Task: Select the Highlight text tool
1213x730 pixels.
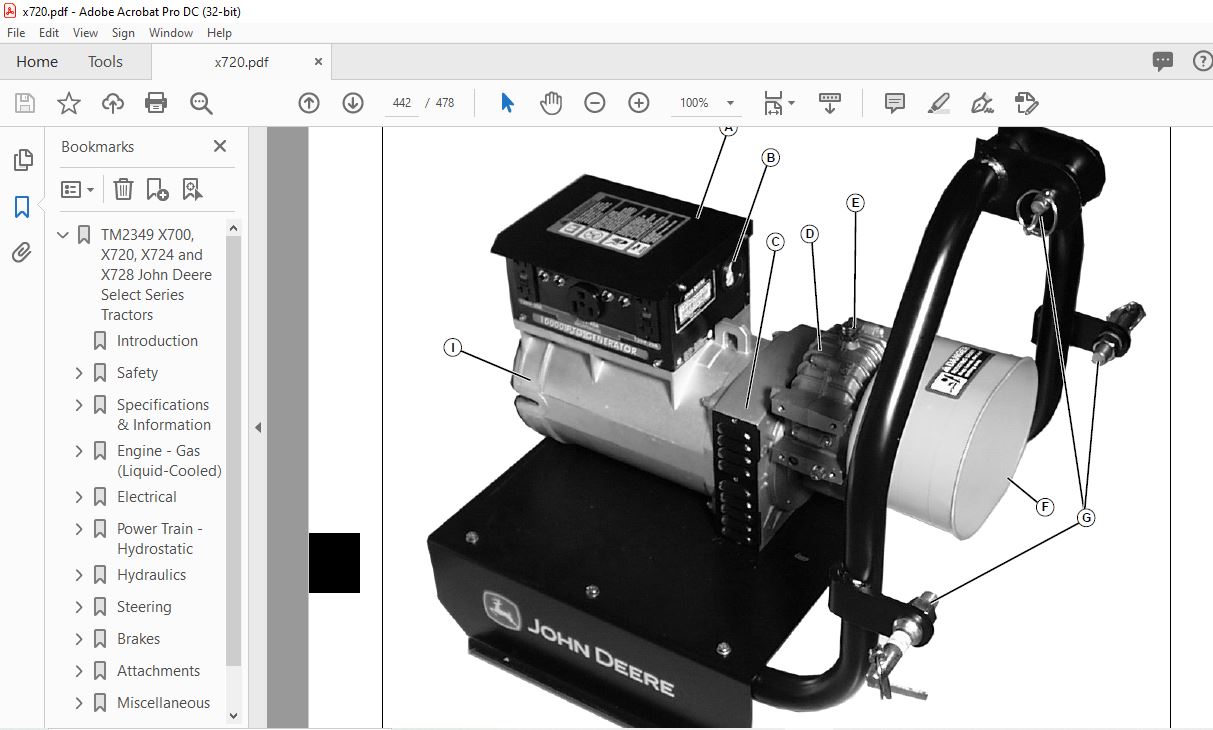Action: pyautogui.click(x=938, y=103)
